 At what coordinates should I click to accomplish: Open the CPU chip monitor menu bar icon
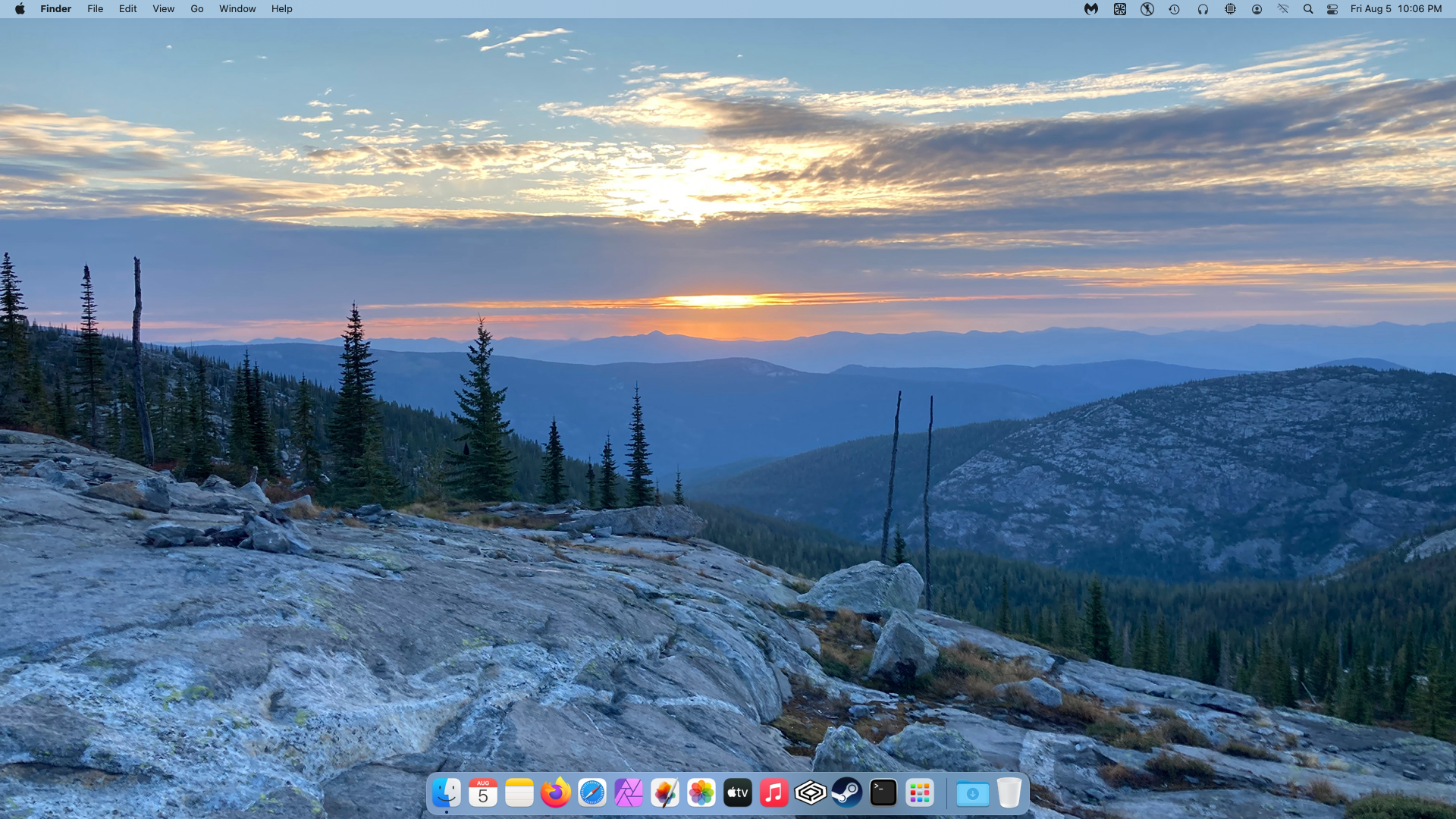point(1230,9)
